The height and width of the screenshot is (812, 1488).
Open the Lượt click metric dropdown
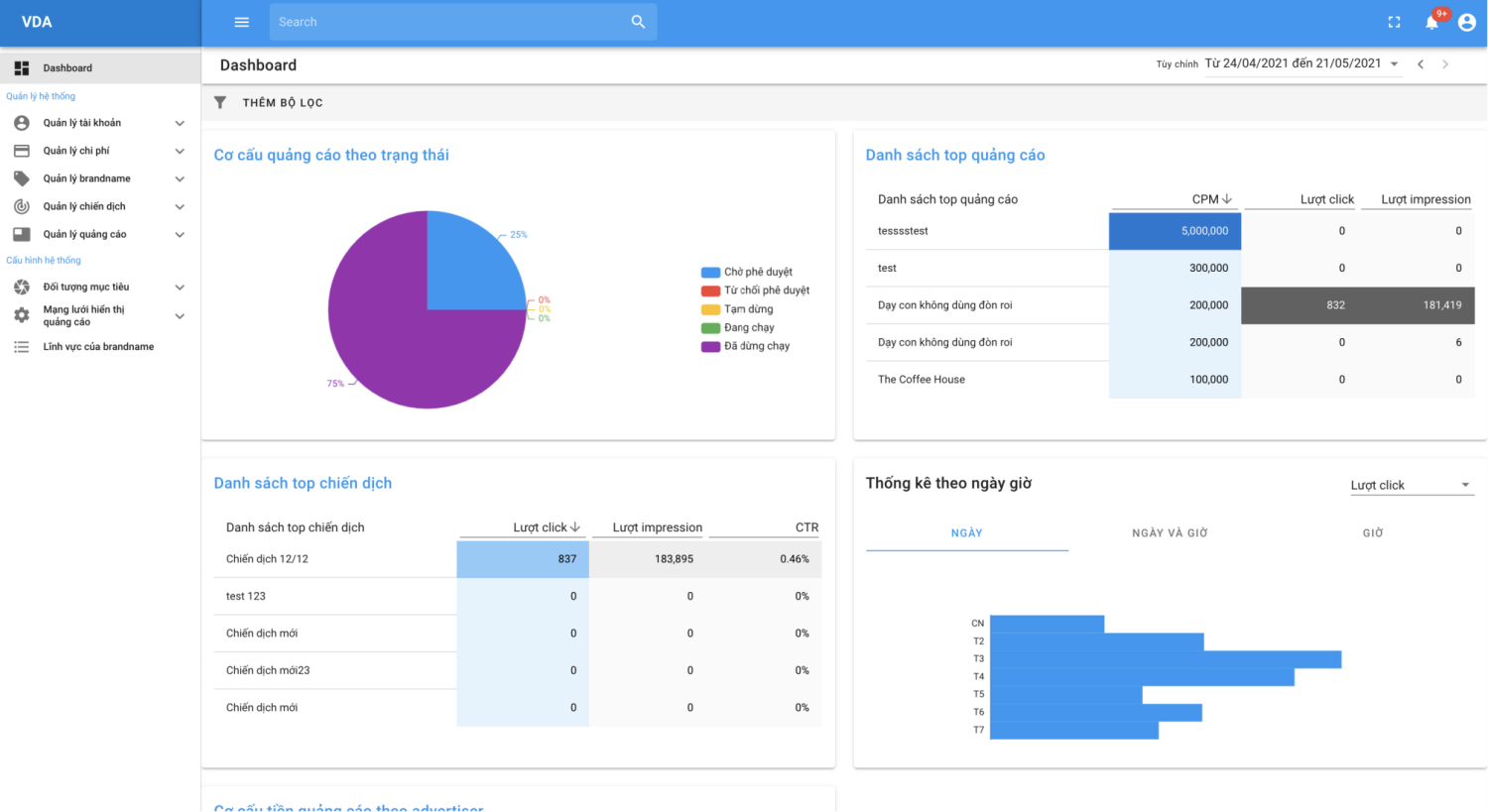[x=1412, y=485]
